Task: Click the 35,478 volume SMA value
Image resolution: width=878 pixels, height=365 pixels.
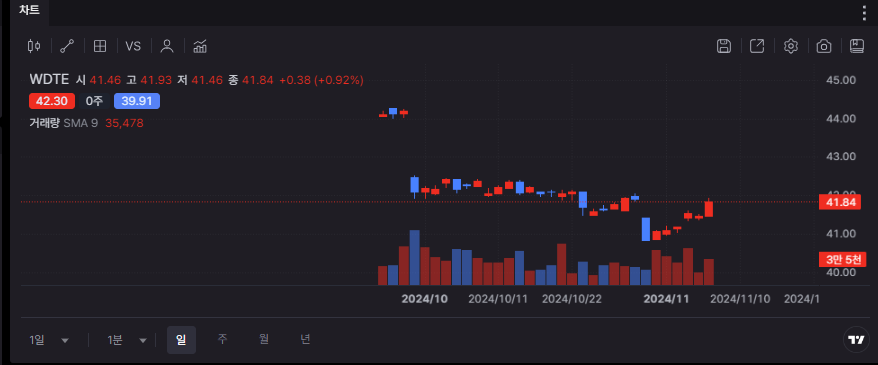Action: (124, 123)
